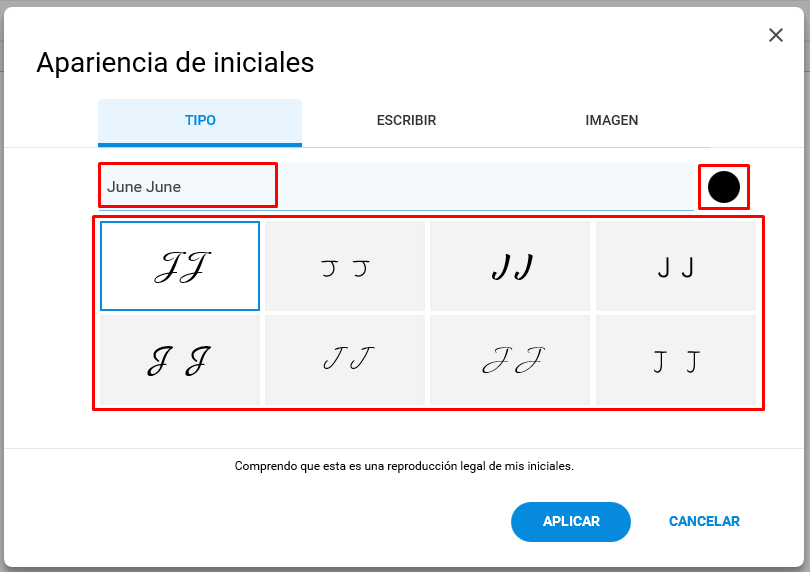Select the highlighted cursive JJ initials style

coord(180,266)
